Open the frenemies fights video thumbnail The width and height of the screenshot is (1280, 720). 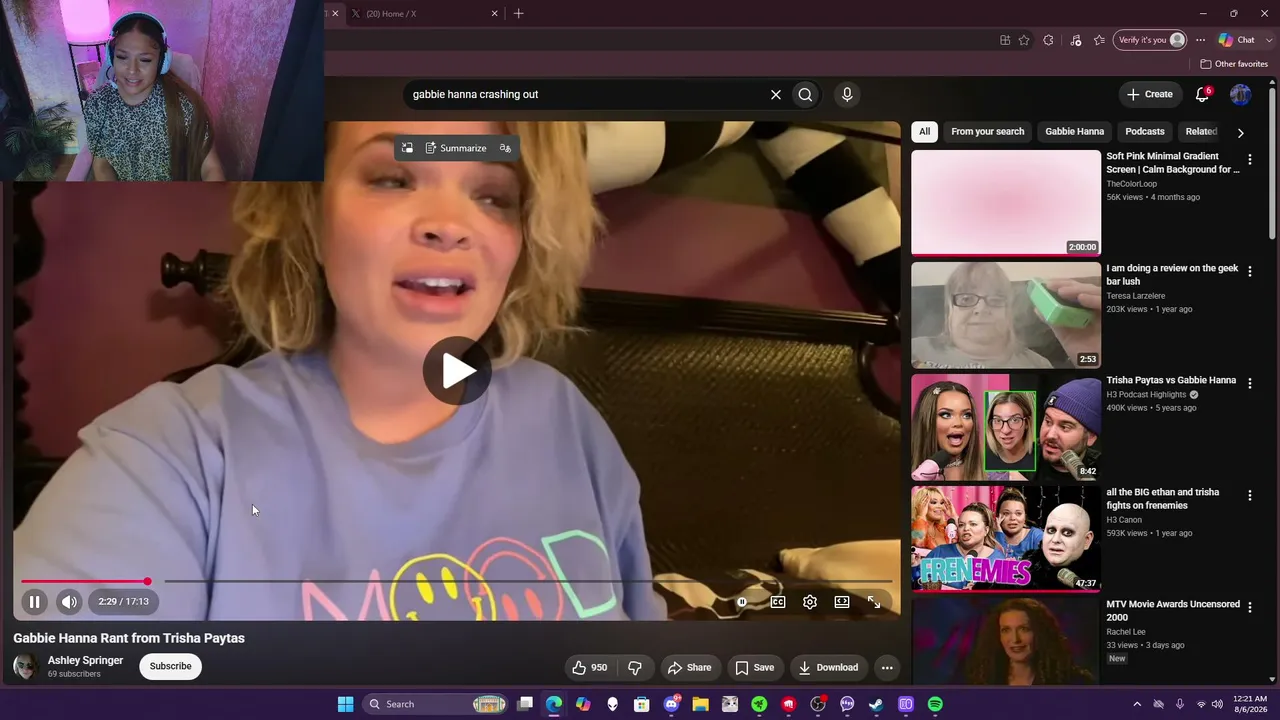click(1006, 539)
